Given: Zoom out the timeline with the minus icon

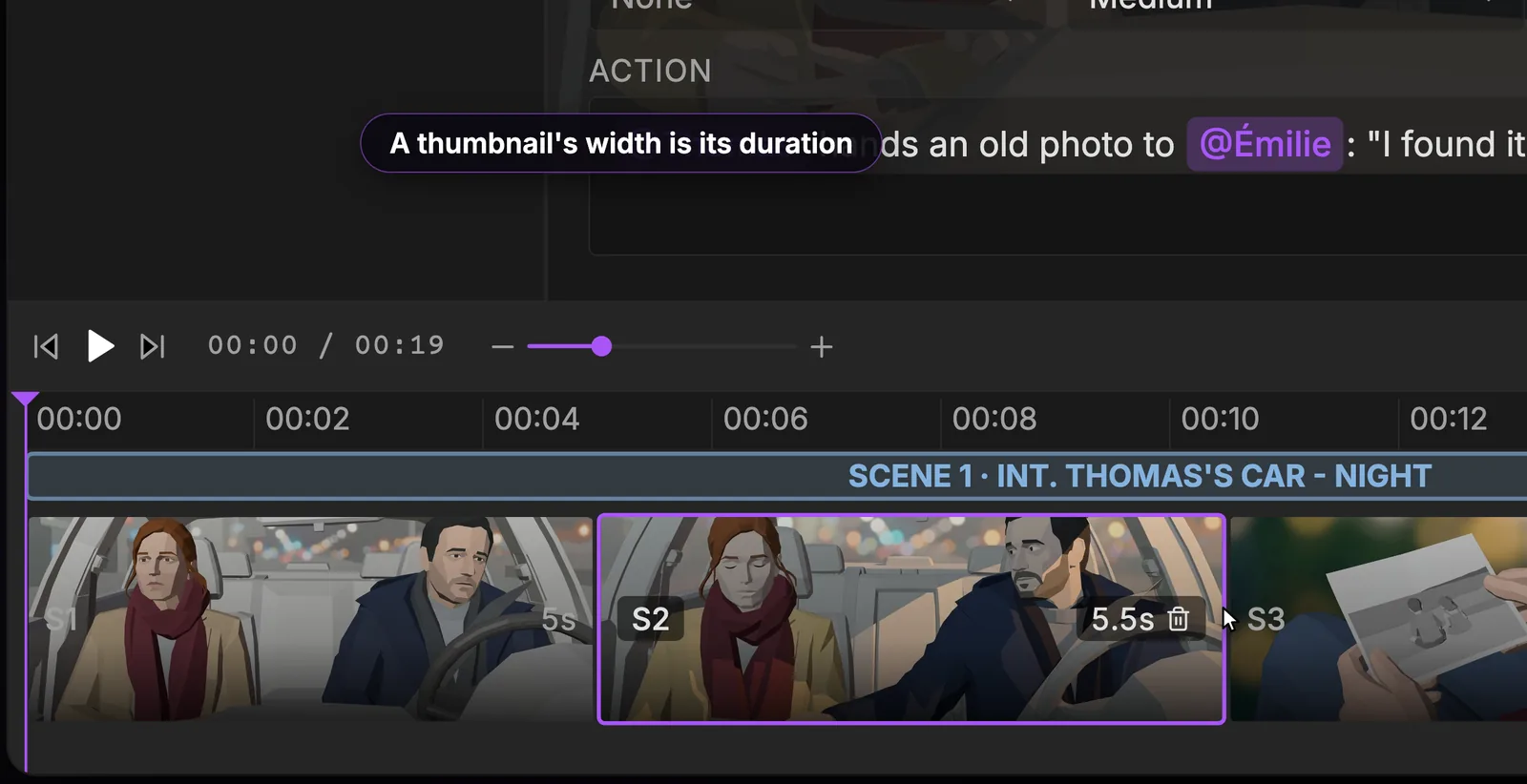Looking at the screenshot, I should 503,347.
